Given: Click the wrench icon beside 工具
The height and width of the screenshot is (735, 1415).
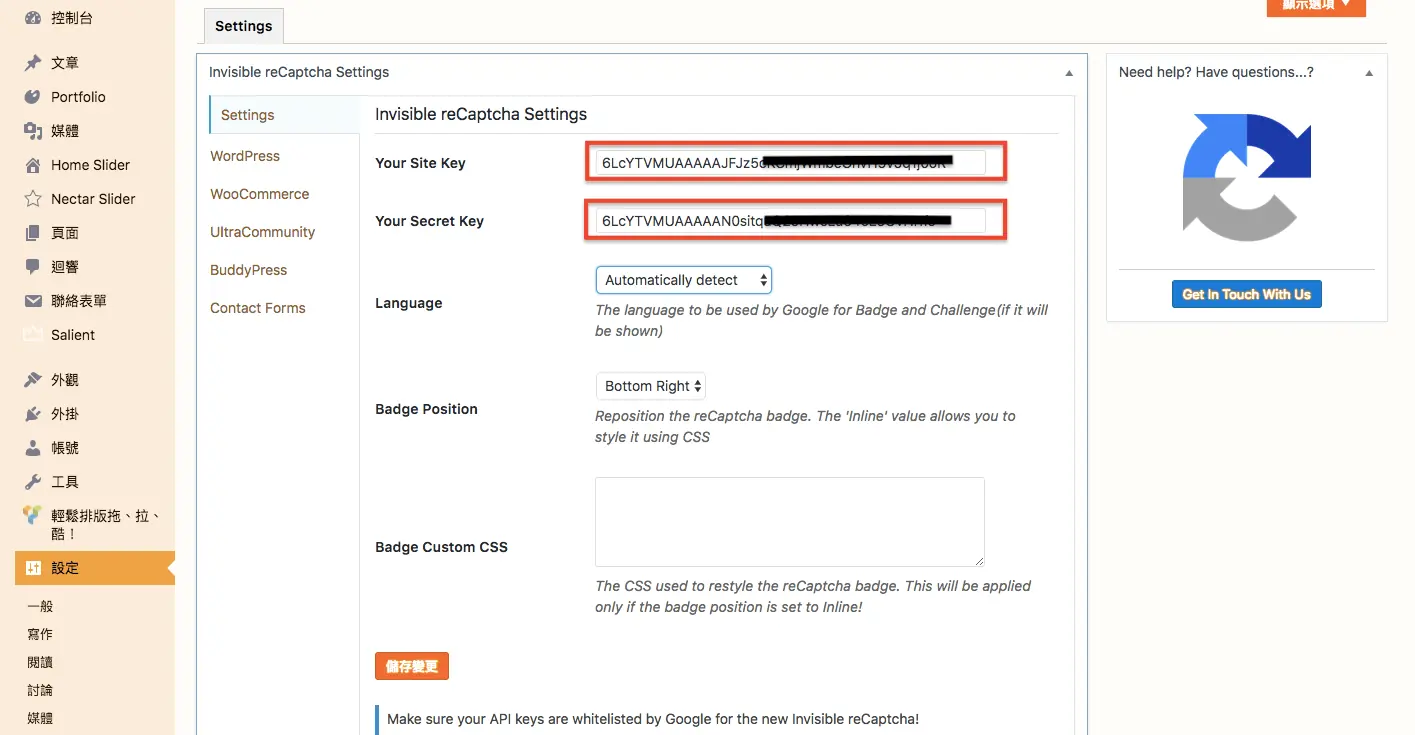Looking at the screenshot, I should pyautogui.click(x=33, y=482).
